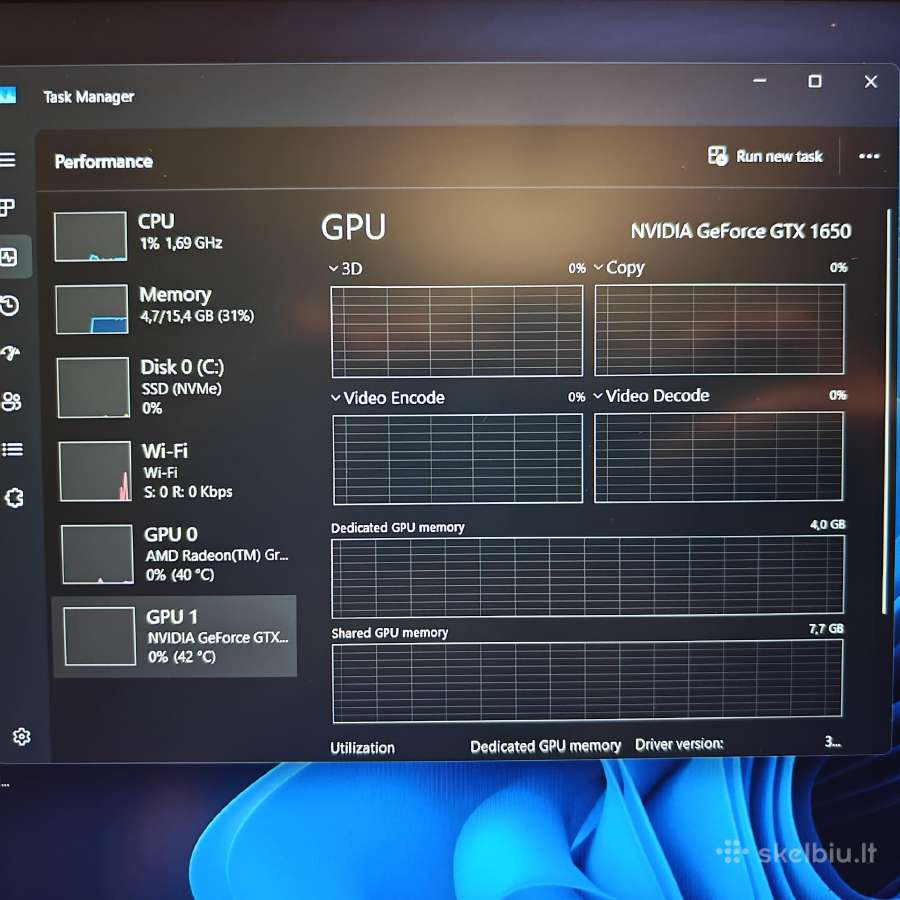Open the Details page icon
The image size is (900, 900).
pyautogui.click(x=13, y=449)
